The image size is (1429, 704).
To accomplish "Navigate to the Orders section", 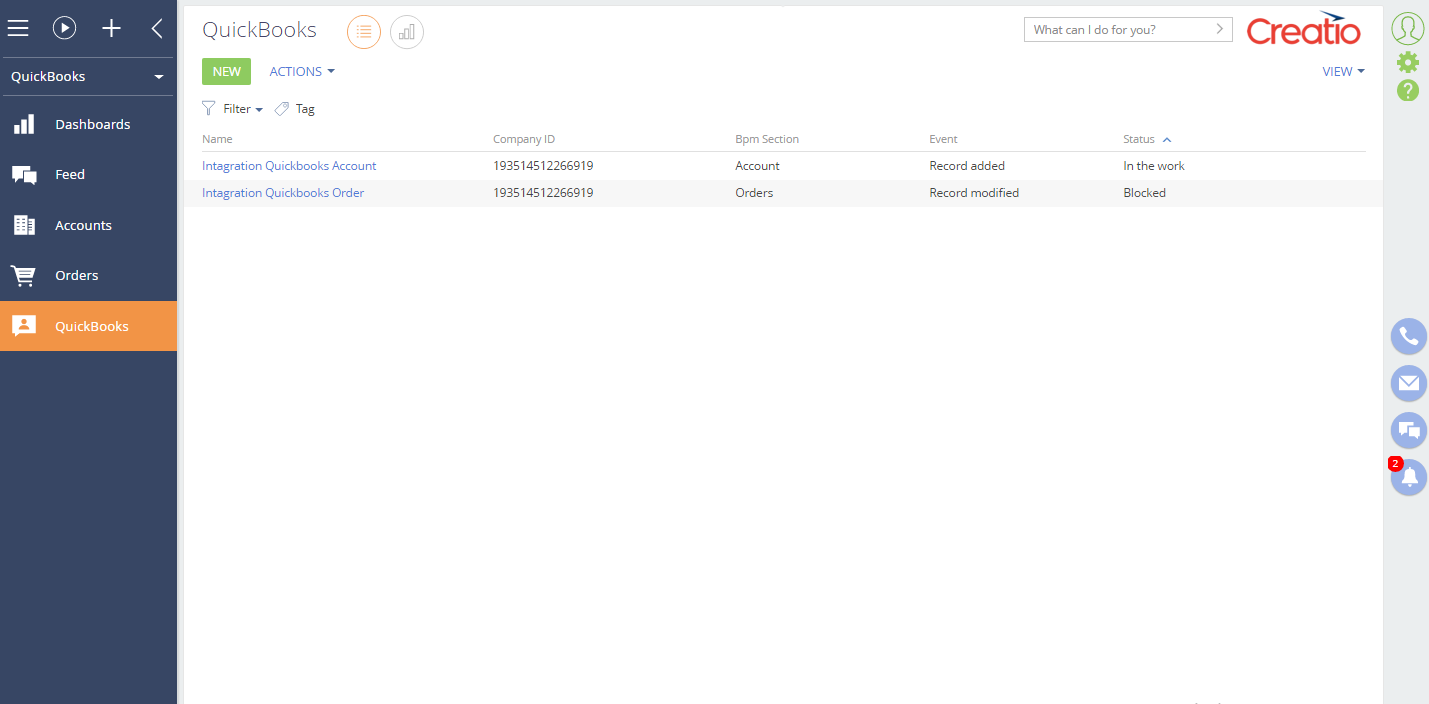I will (77, 275).
